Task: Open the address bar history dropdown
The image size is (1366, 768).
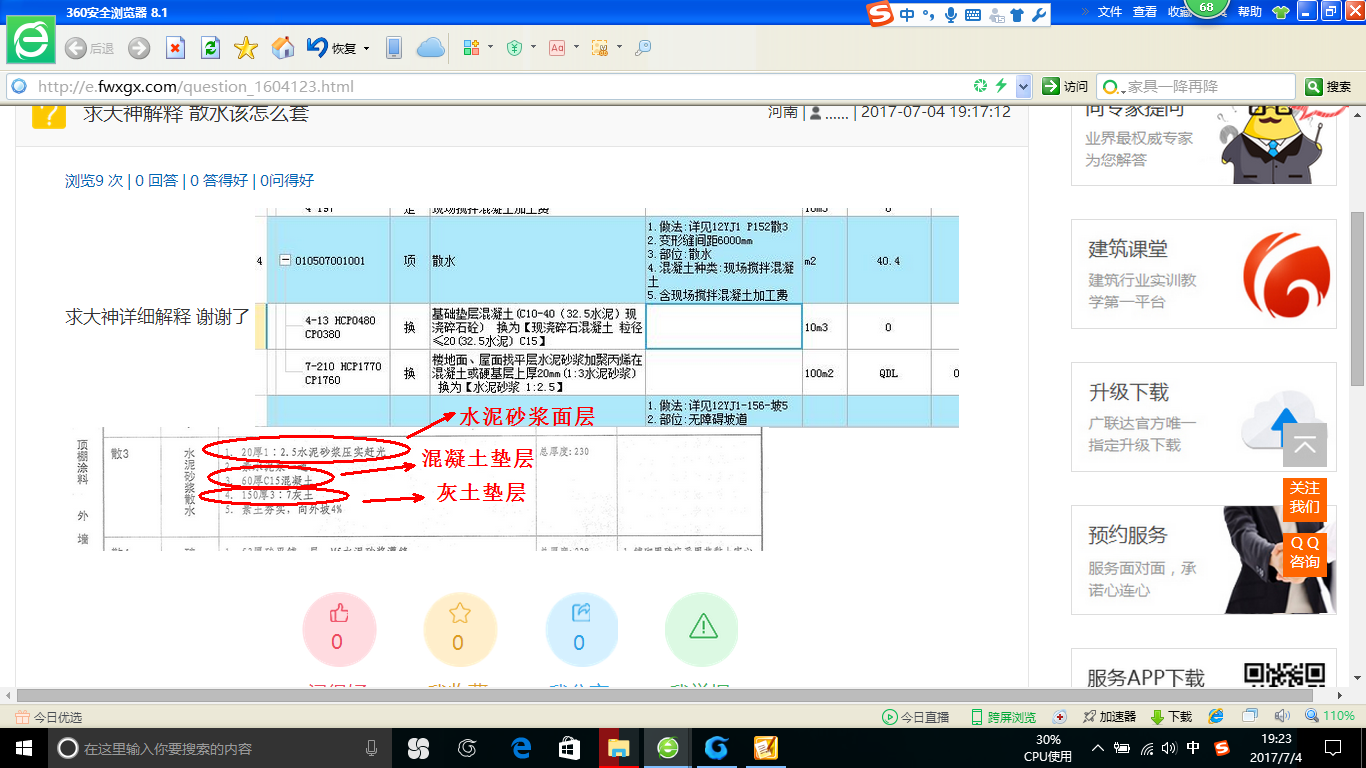Action: (x=1023, y=87)
